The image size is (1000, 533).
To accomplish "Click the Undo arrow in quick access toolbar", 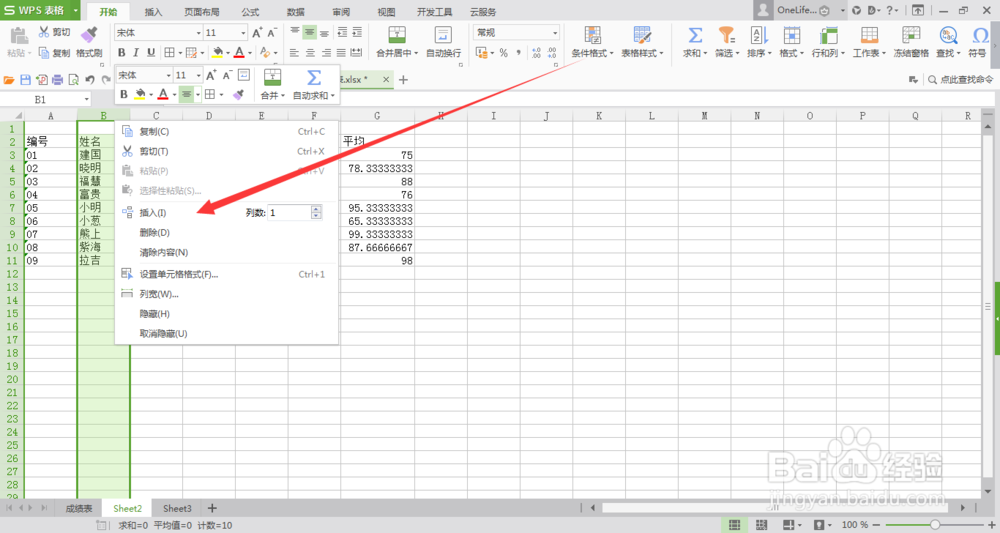I will coord(90,80).
